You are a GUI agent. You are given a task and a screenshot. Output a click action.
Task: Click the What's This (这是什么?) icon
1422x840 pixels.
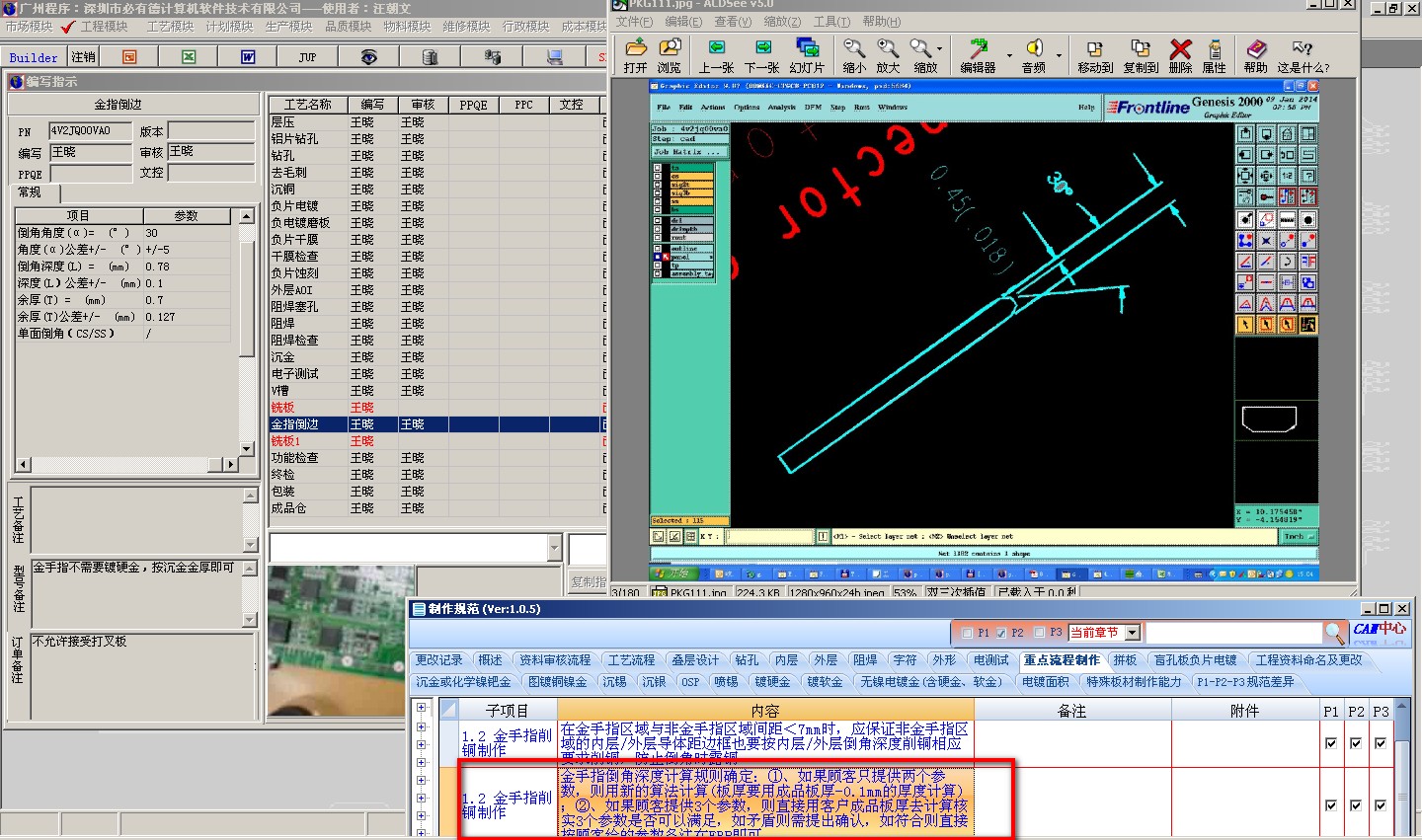[1303, 56]
